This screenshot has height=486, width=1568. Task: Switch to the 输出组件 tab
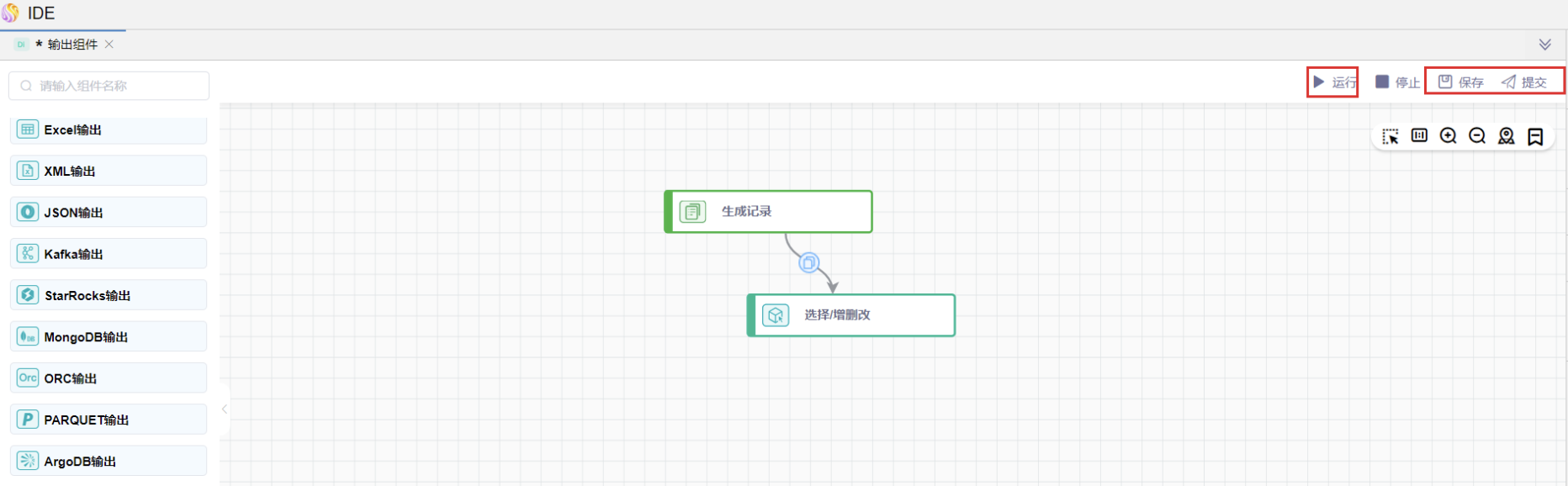[72, 45]
